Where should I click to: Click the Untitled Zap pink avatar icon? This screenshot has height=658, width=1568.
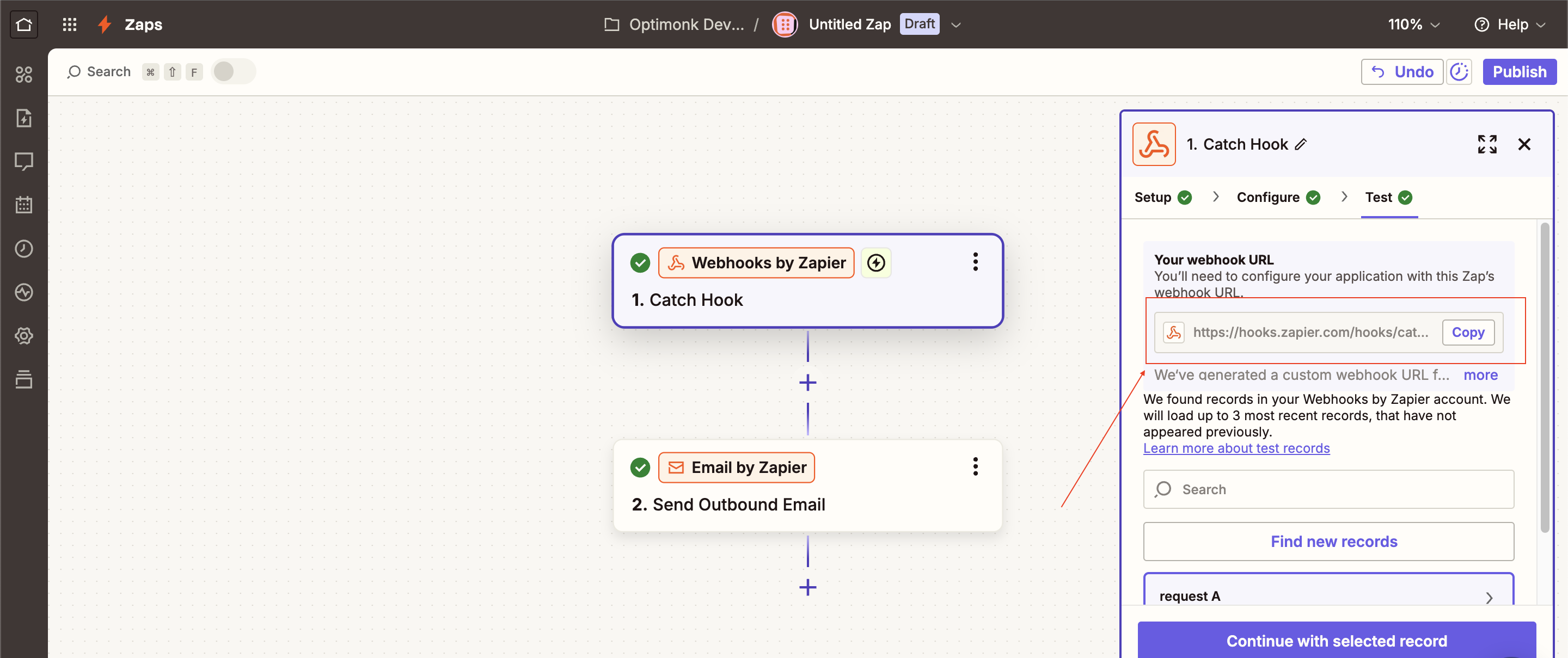coord(785,24)
